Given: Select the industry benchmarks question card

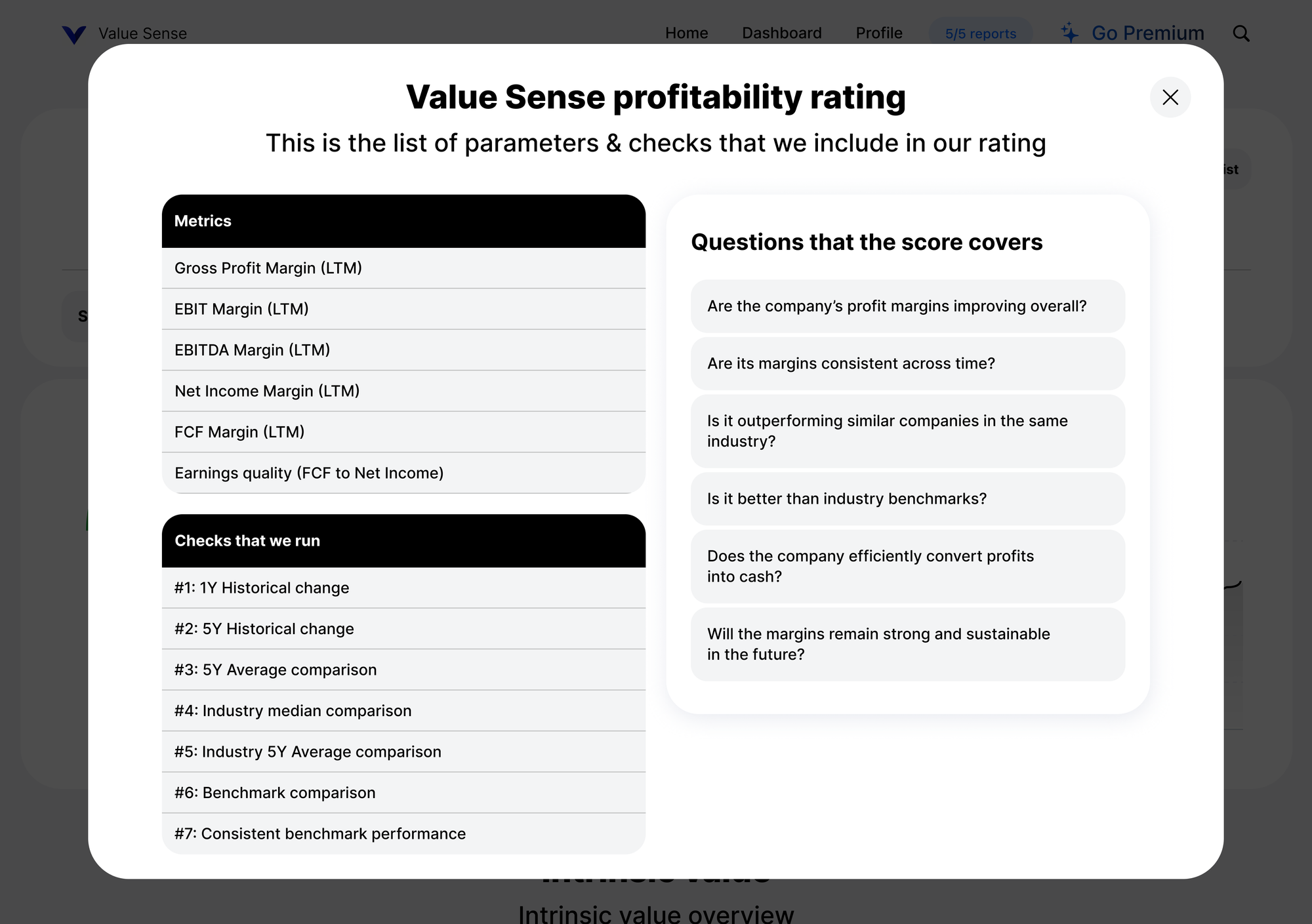Looking at the screenshot, I should (907, 498).
